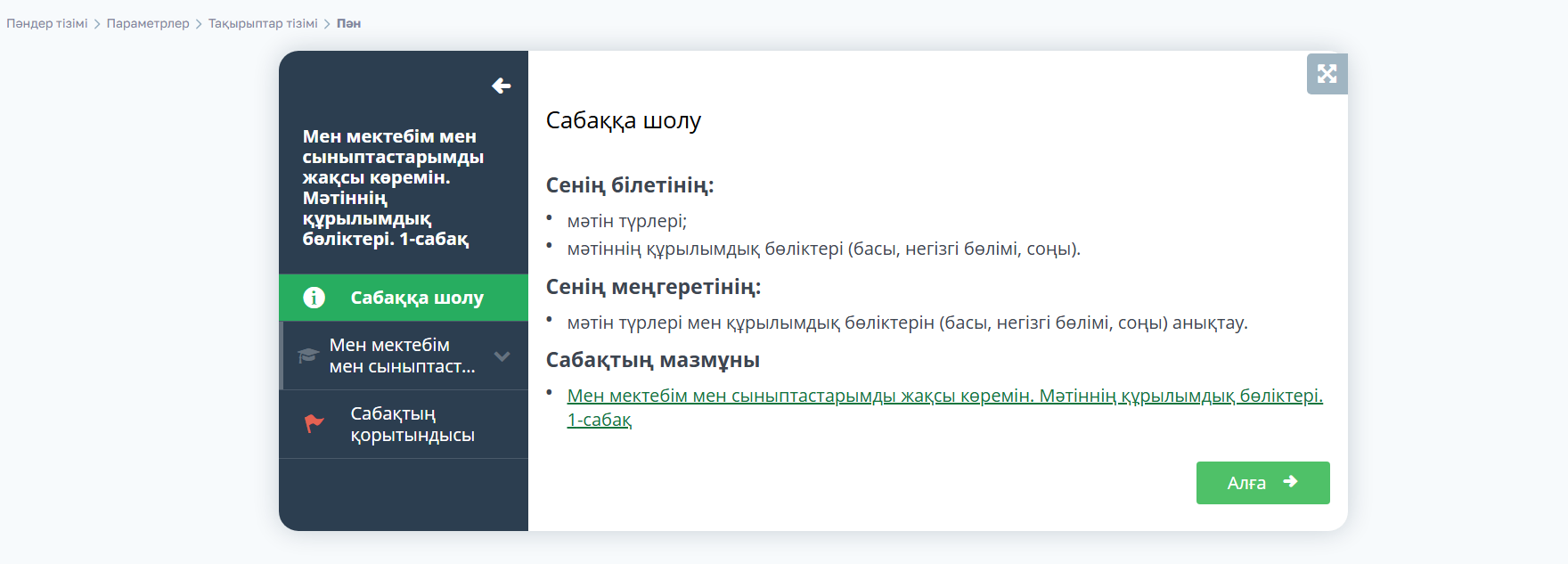Click the Сабақтың мазмұны heading

click(x=652, y=360)
